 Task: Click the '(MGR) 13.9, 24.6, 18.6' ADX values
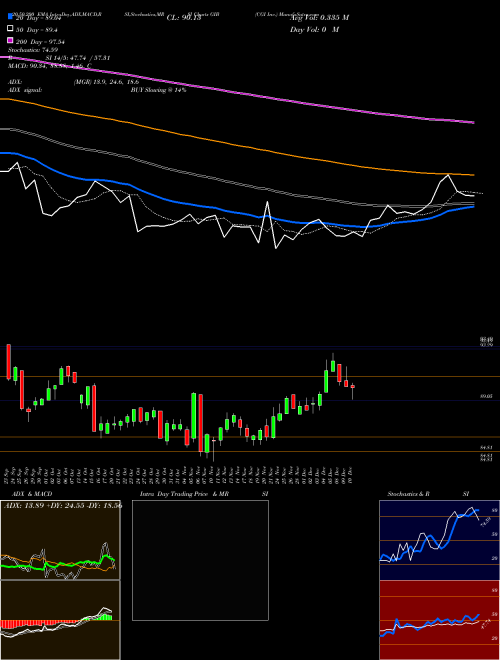[106, 82]
